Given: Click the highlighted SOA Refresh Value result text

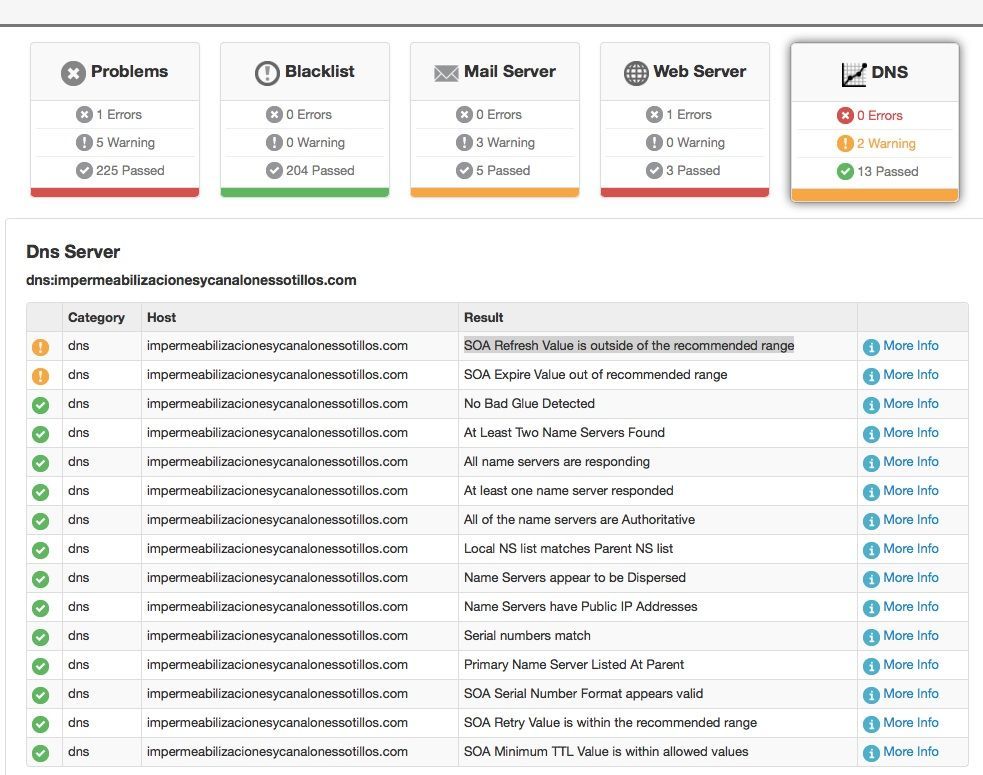Looking at the screenshot, I should (x=629, y=345).
